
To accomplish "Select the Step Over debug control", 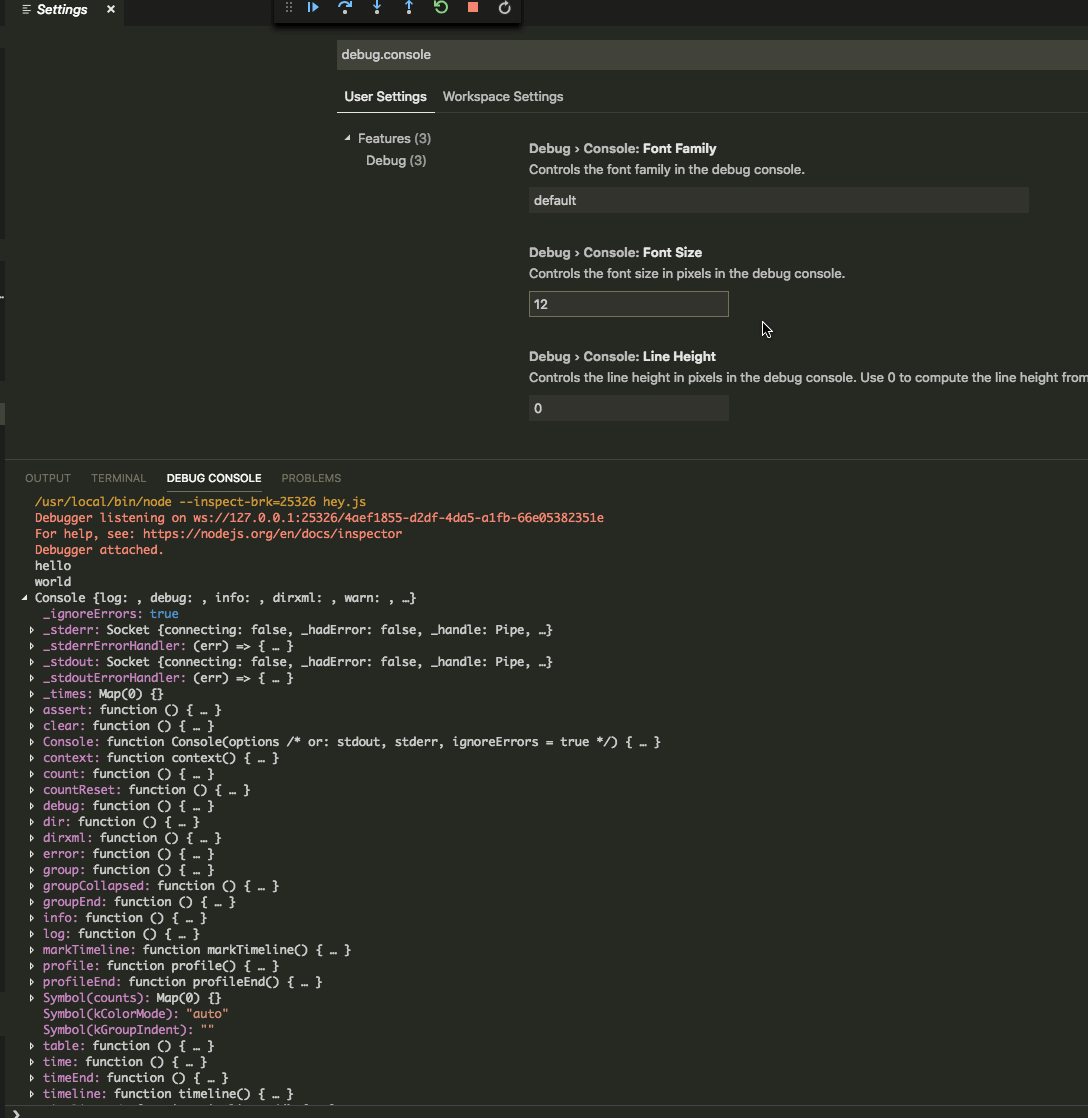I will [x=345, y=8].
